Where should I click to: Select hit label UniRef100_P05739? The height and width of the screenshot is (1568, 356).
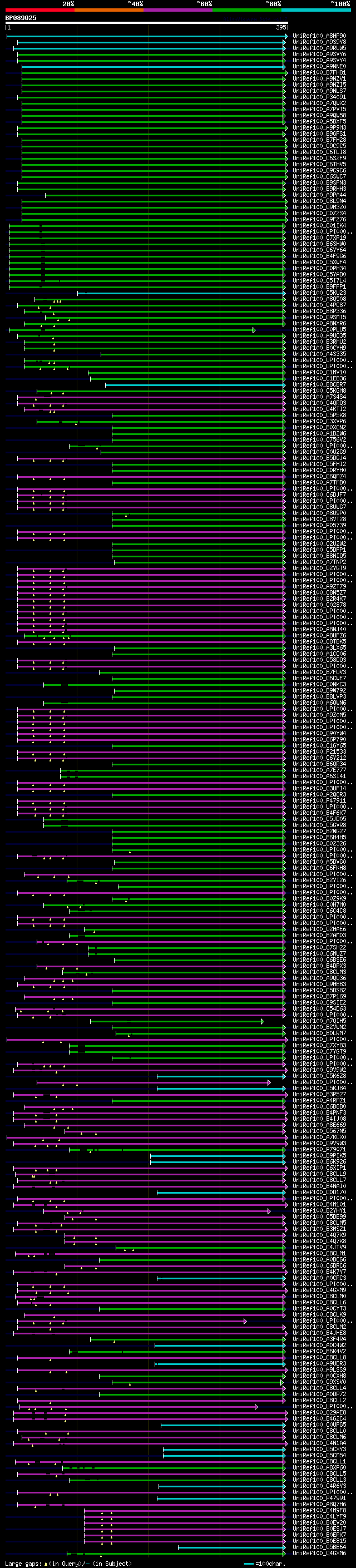pos(319,525)
